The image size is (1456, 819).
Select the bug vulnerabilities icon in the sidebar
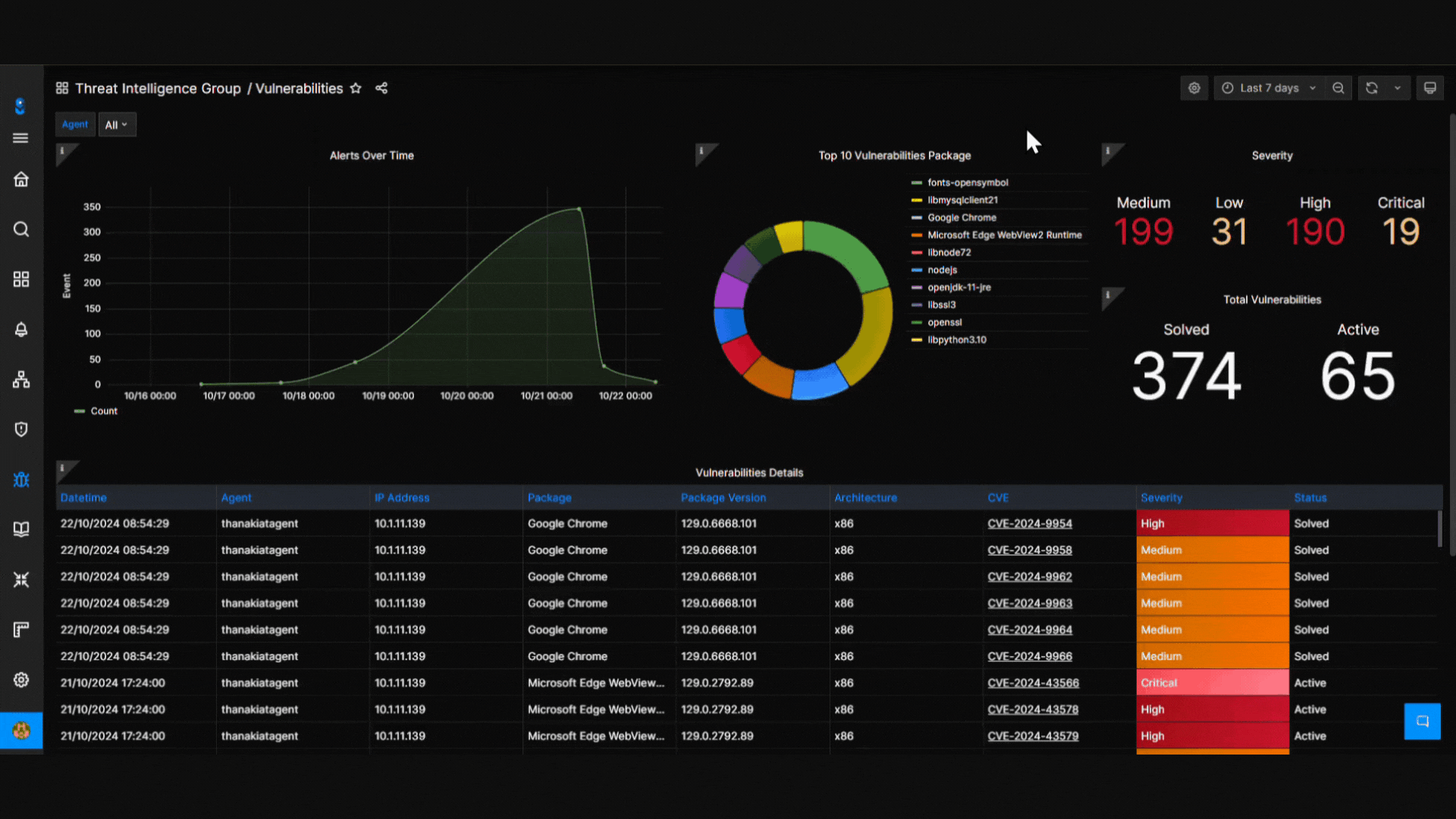pyautogui.click(x=21, y=479)
